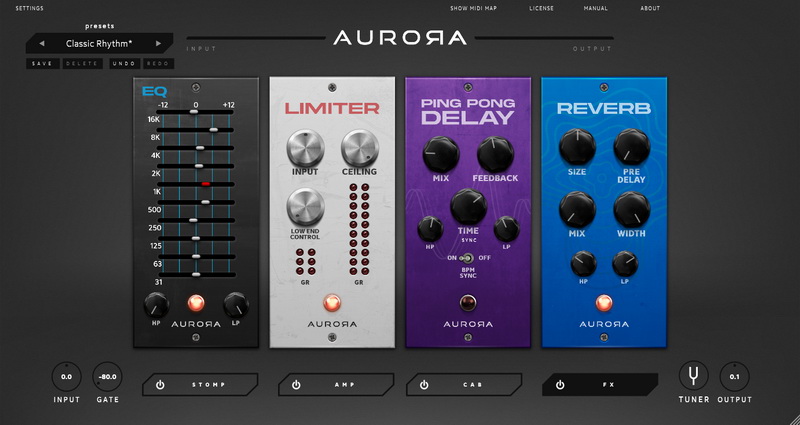The image size is (800, 425).
Task: Open the About page
Action: 650,8
